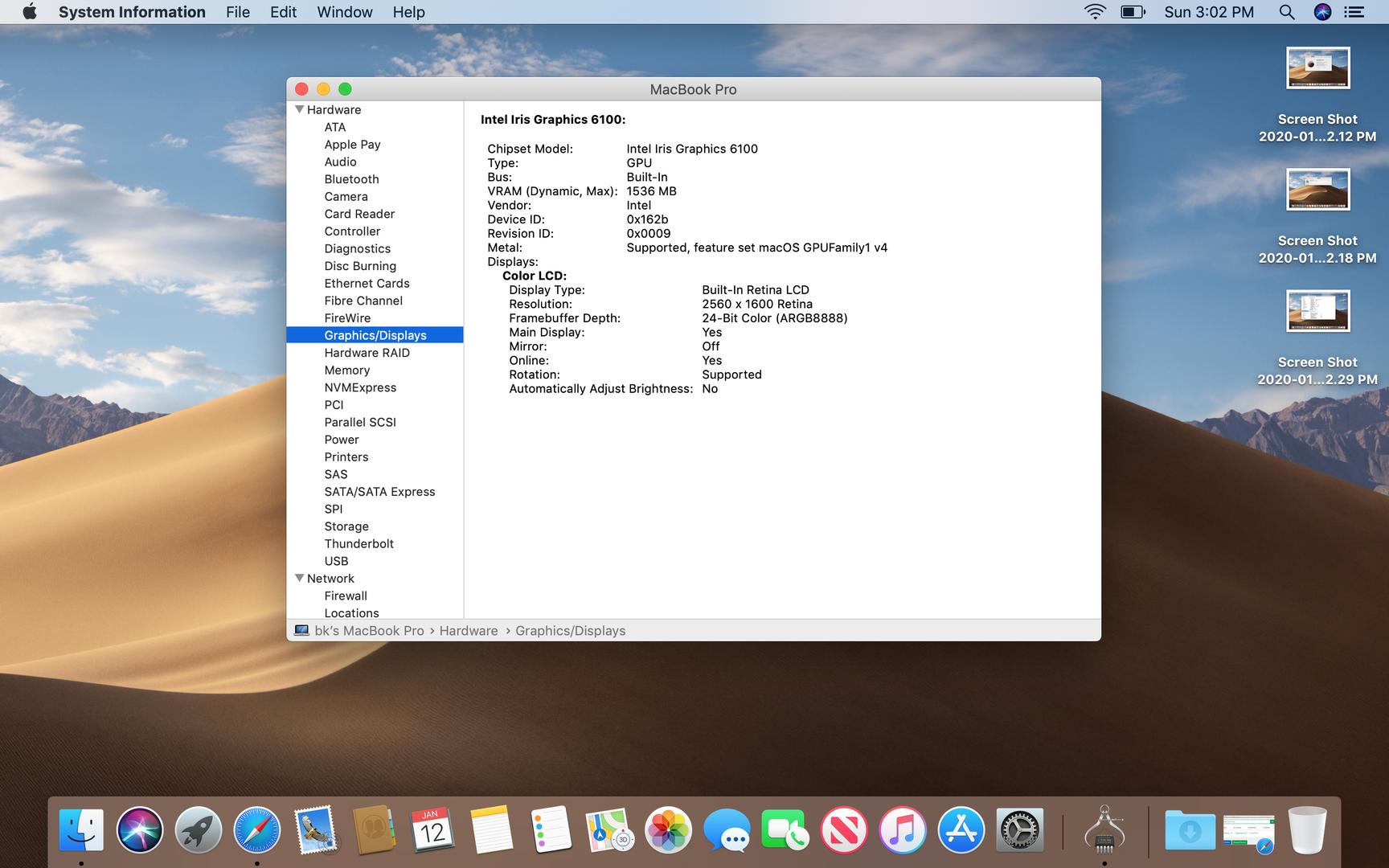Open the Help menu

point(408,12)
